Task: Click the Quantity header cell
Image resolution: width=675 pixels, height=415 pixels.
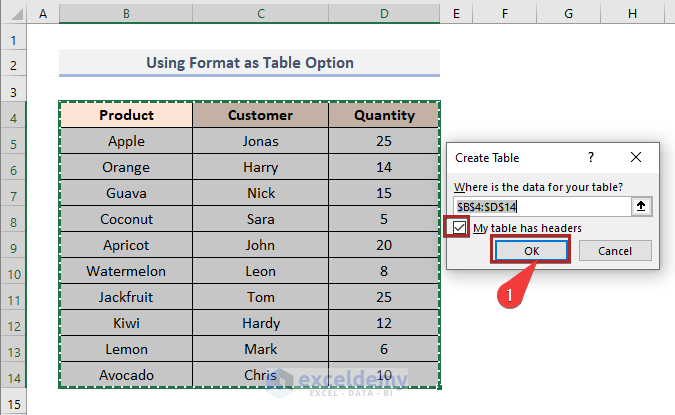Action: (x=384, y=115)
